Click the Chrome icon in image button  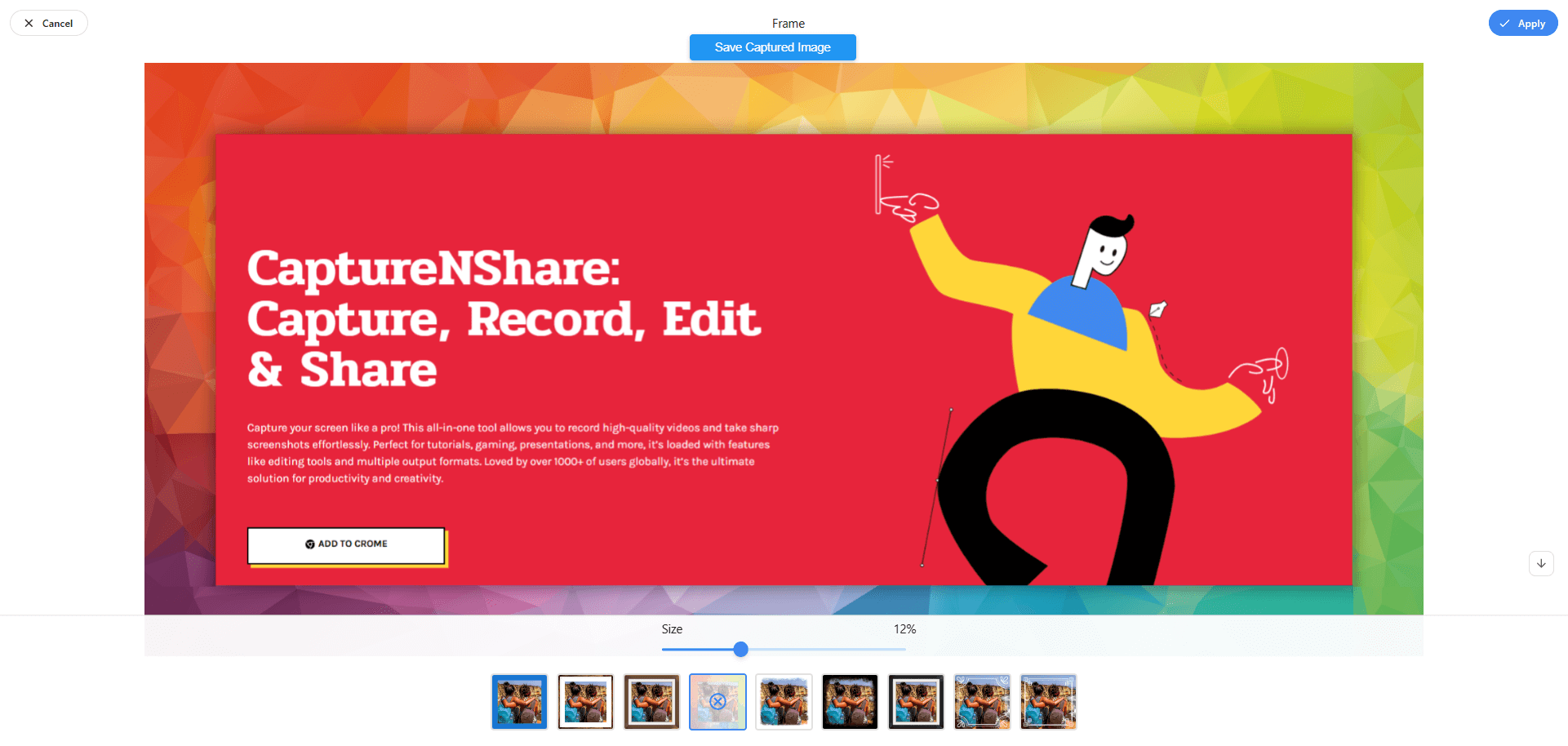pyautogui.click(x=310, y=544)
